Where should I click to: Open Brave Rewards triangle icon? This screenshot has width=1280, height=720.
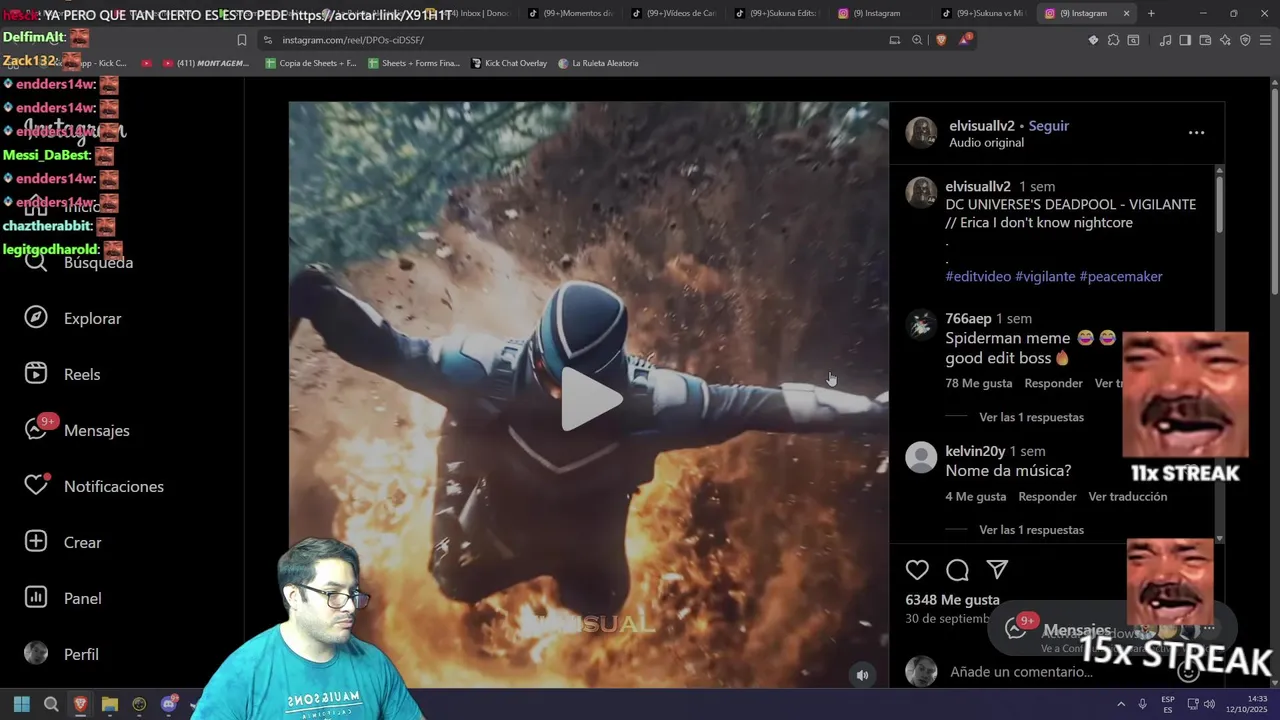click(964, 40)
